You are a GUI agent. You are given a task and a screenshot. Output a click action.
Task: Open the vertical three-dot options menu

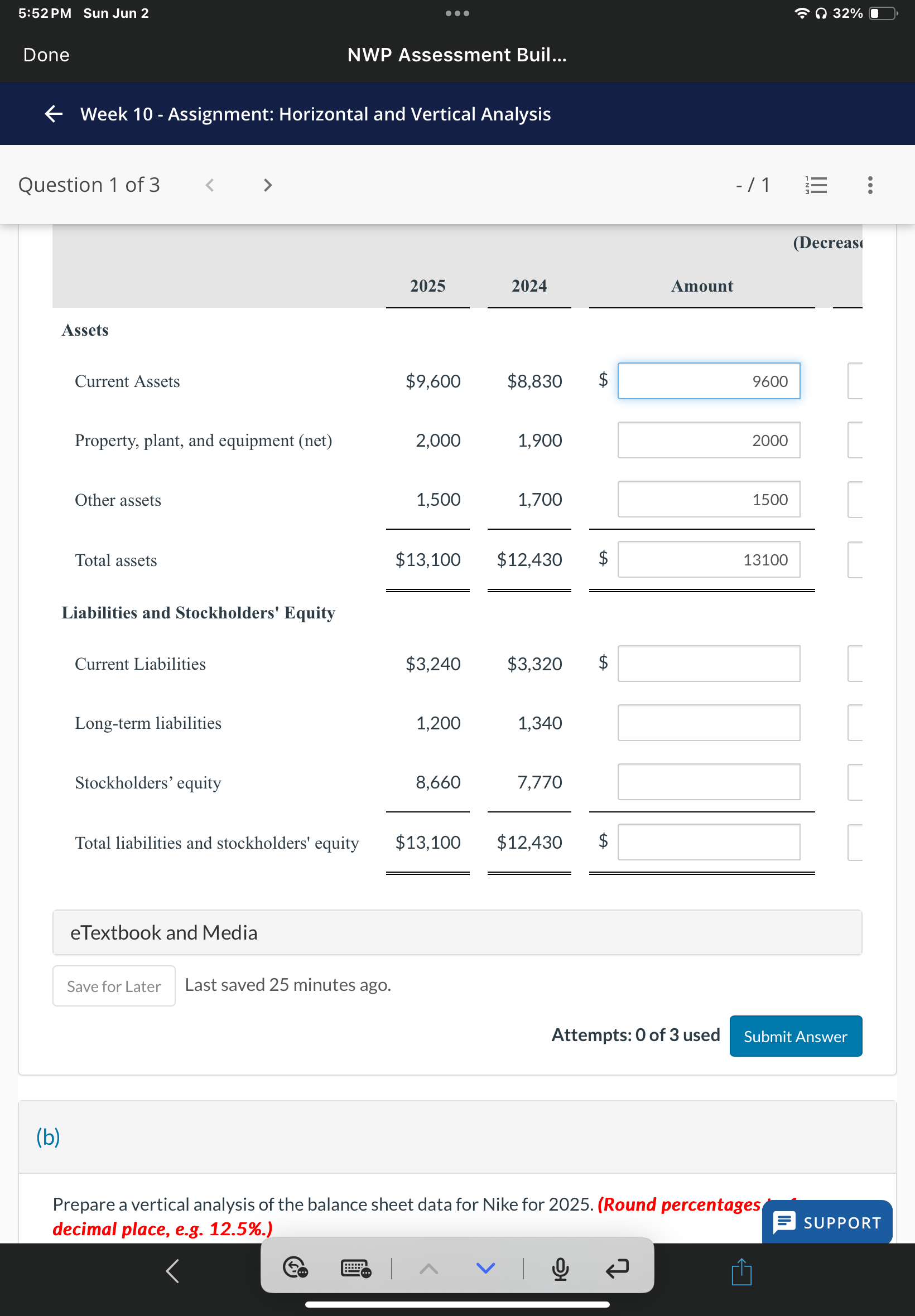pyautogui.click(x=870, y=185)
